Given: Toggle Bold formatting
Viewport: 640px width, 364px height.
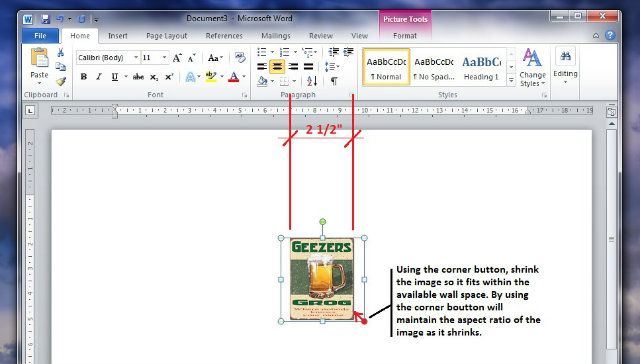Looking at the screenshot, I should click(84, 77).
